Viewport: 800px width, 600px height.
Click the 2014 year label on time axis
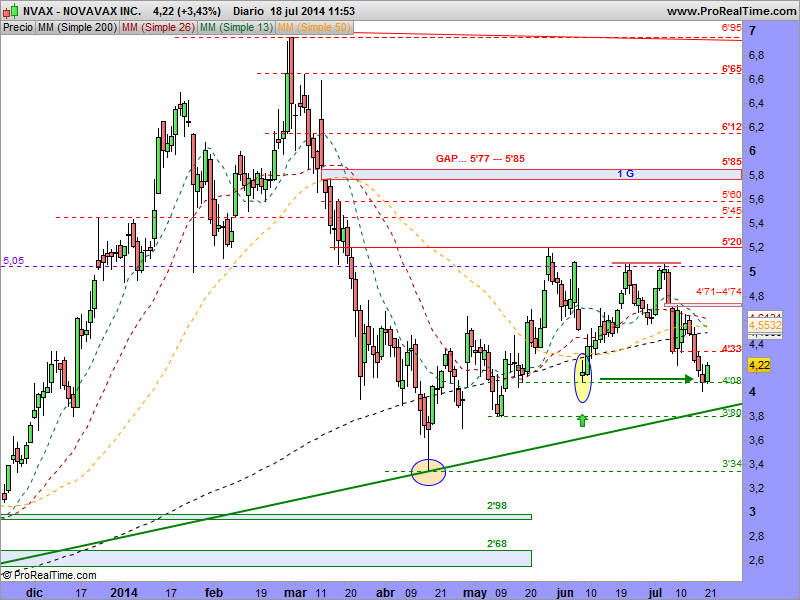(124, 593)
